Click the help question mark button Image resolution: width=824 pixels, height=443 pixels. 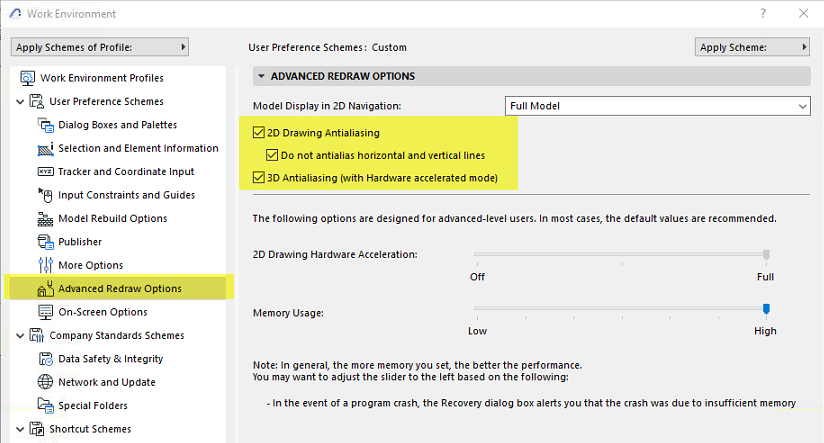pyautogui.click(x=764, y=14)
